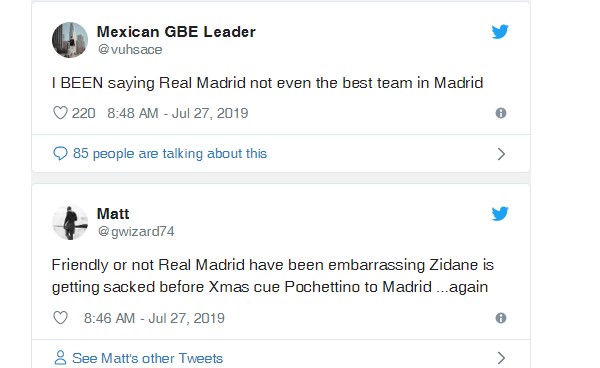Open Matt's profile avatar

pos(70,222)
